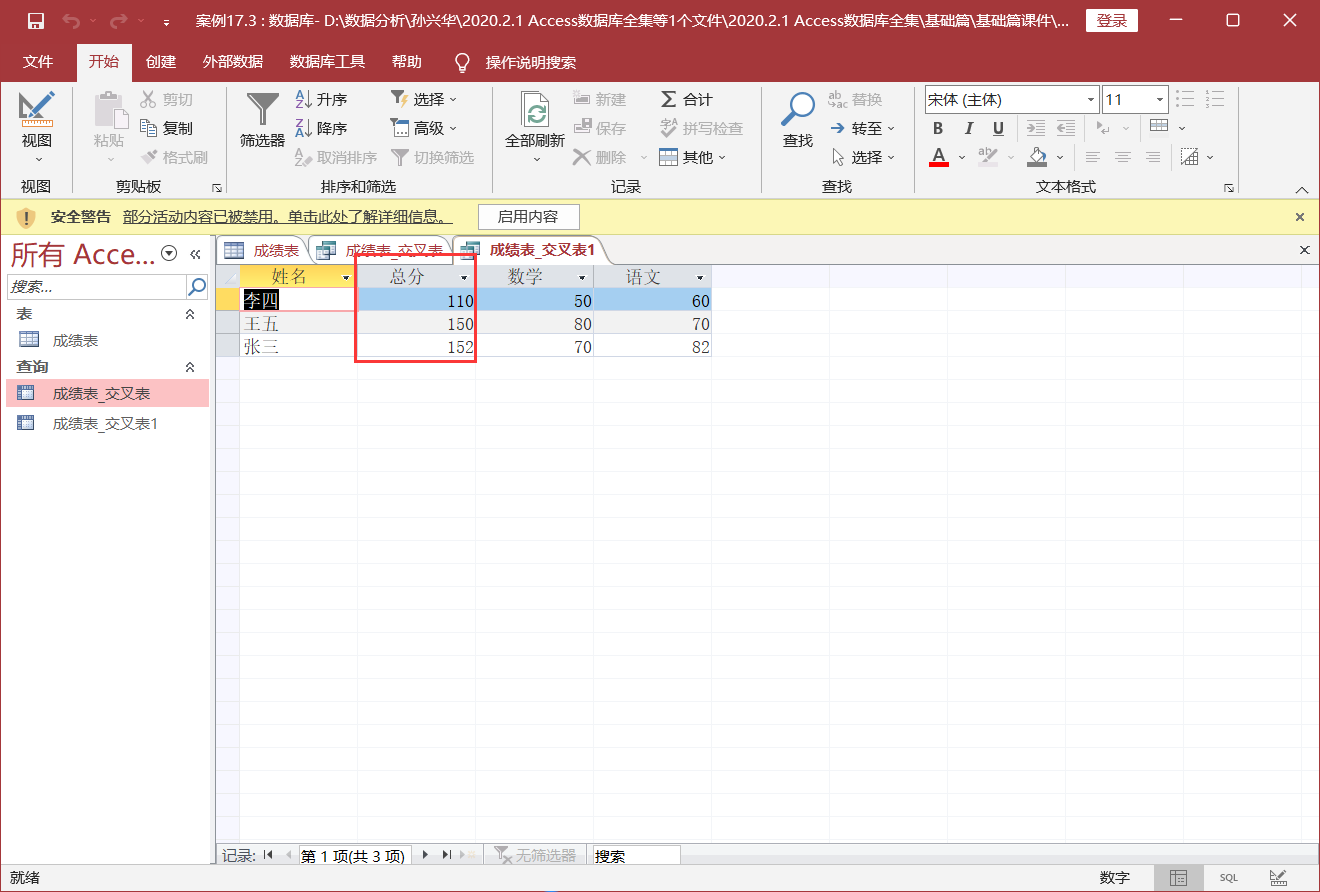1320x892 pixels.
Task: Switch to the 外部数据 ribbon tab
Action: [x=233, y=62]
